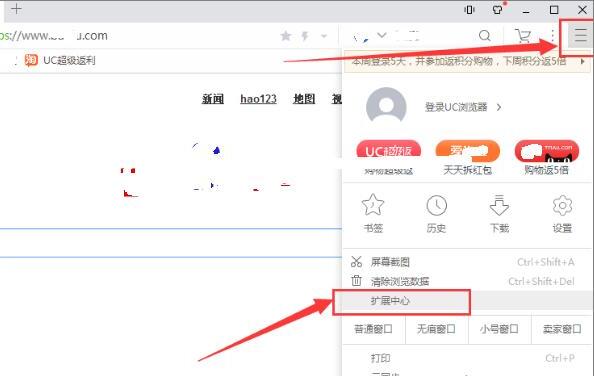Image resolution: width=594 pixels, height=376 pixels.
Task: Open a 无痕窗口 incognito window
Action: pos(436,329)
